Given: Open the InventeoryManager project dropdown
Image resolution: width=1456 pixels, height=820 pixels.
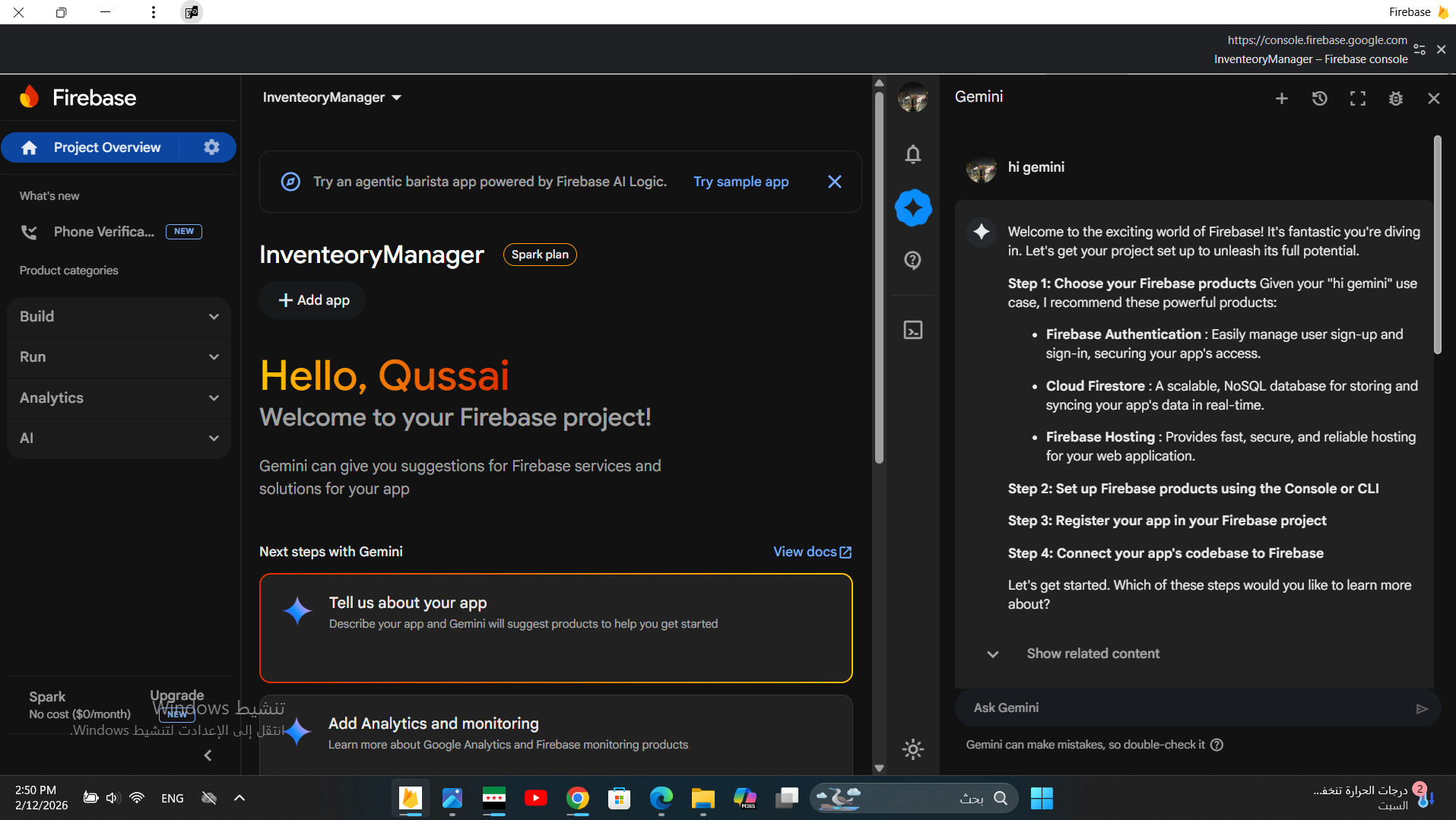Looking at the screenshot, I should [x=331, y=97].
